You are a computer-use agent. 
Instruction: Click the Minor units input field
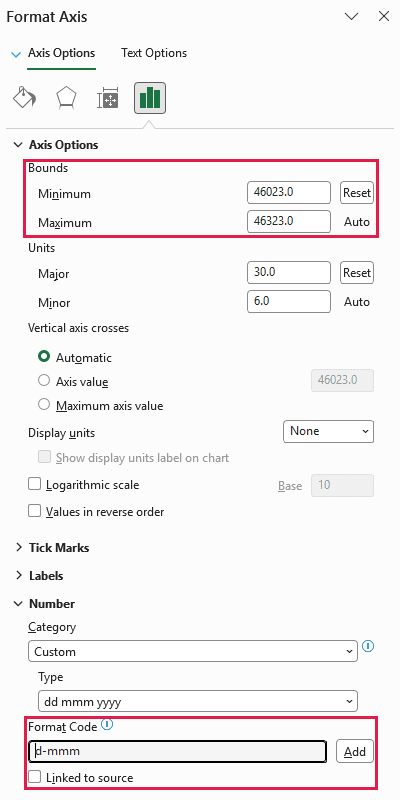(289, 301)
